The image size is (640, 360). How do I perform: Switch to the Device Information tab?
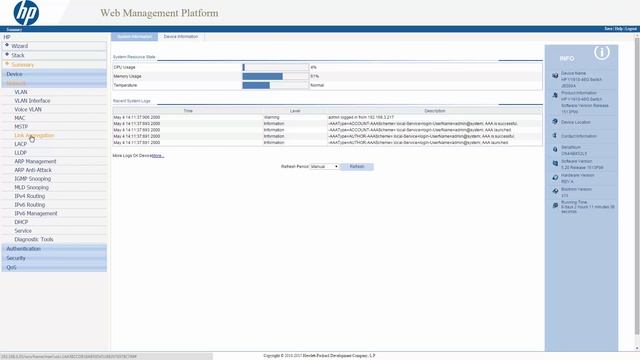tap(181, 36)
